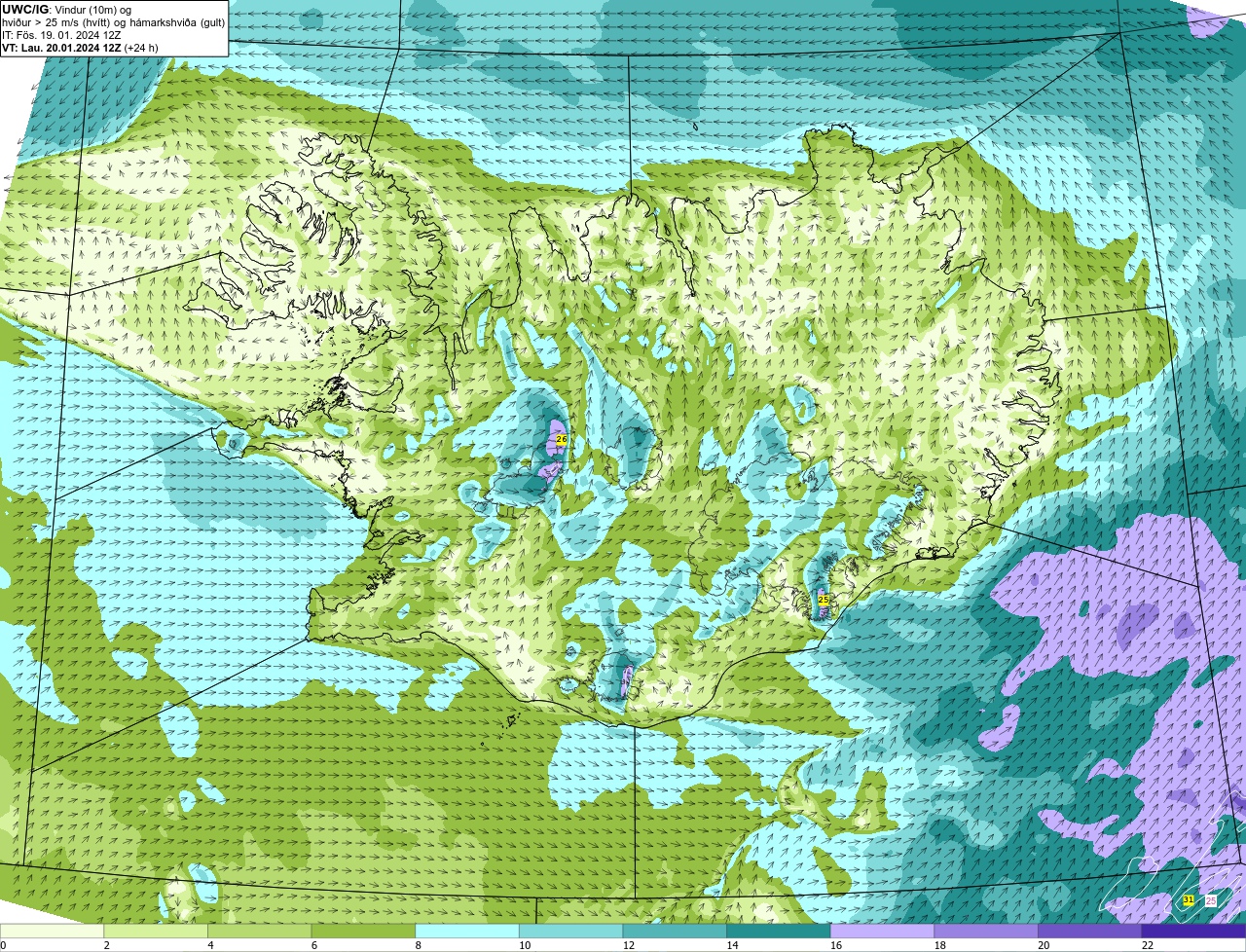Click the legend scale number 22
This screenshot has width=1246, height=952.
pos(1147,945)
